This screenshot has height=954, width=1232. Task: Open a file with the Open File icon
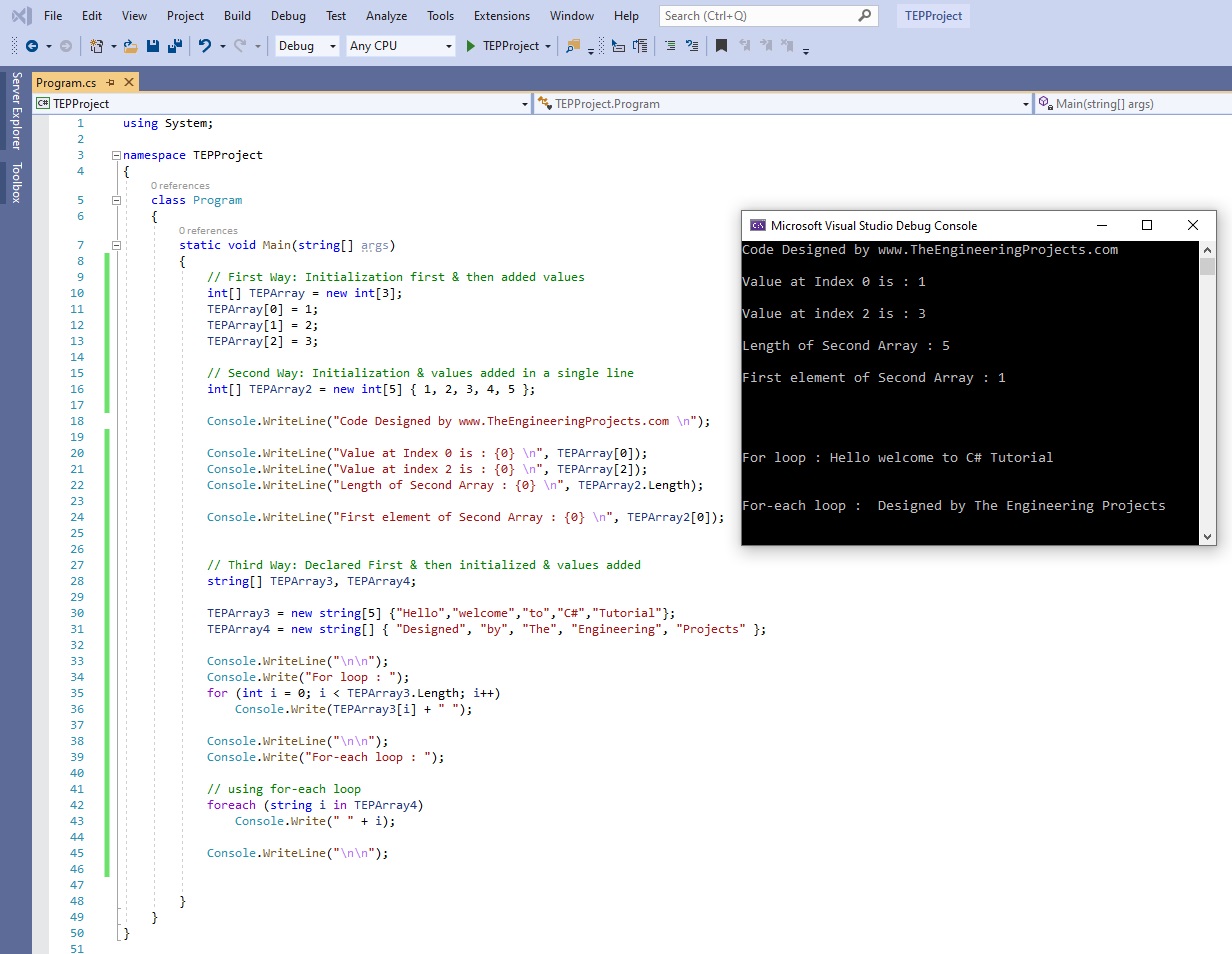(x=129, y=46)
